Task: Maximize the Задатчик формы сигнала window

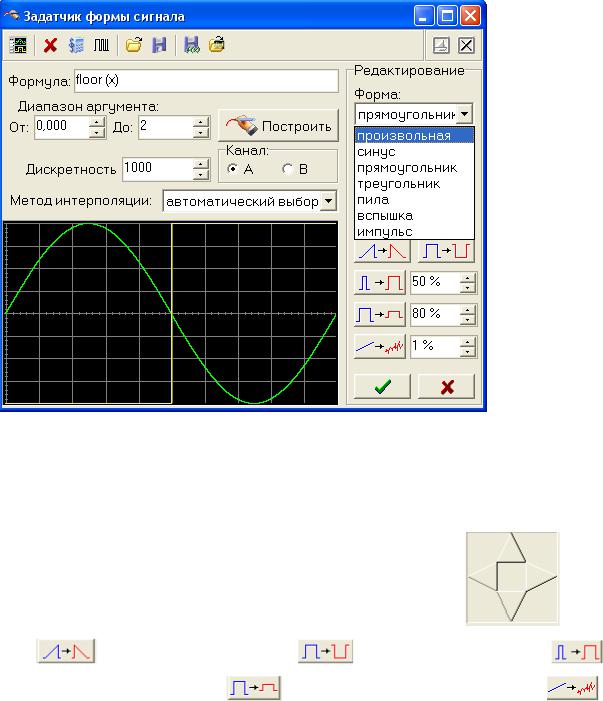Action: tap(447, 17)
